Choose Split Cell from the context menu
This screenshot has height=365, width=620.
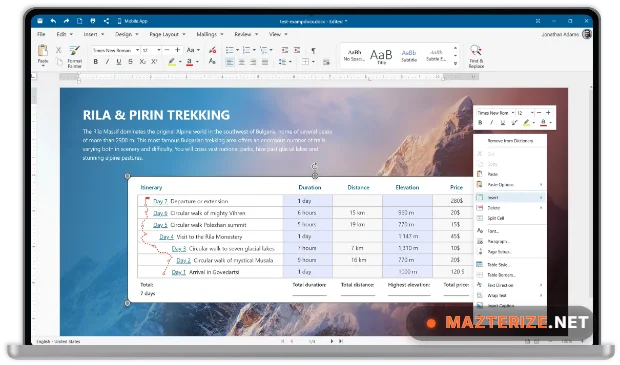(x=510, y=218)
